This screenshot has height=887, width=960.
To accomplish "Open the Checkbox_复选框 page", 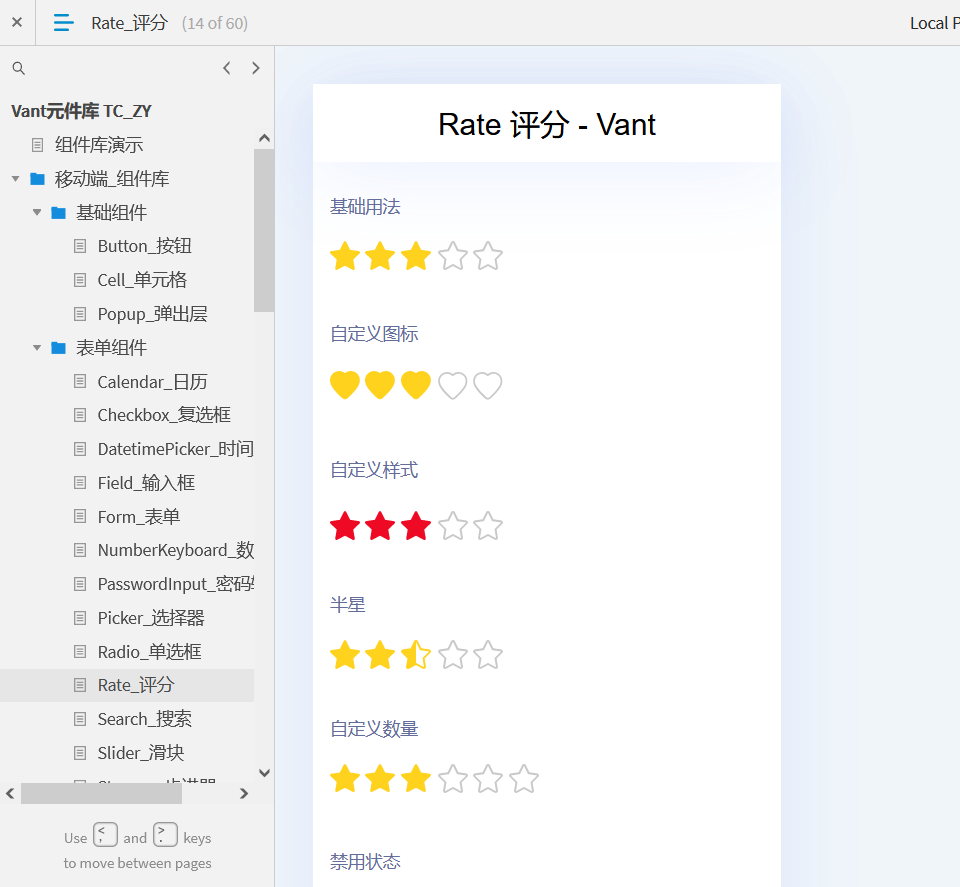I will (164, 415).
